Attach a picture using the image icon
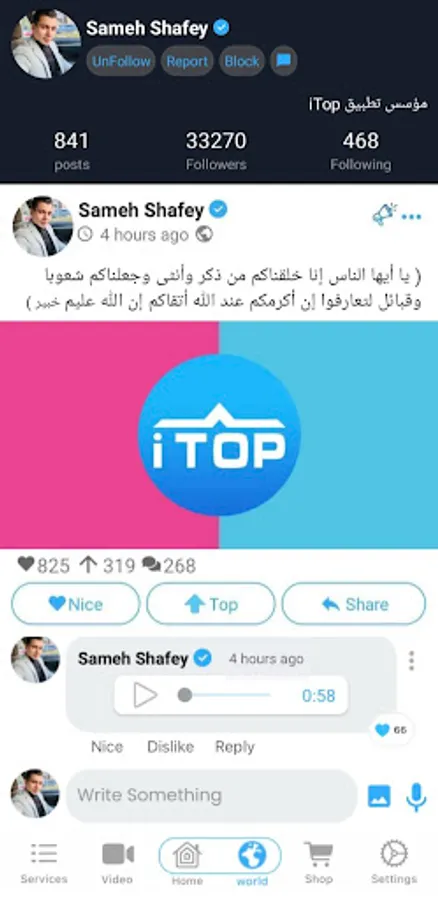 click(x=379, y=796)
